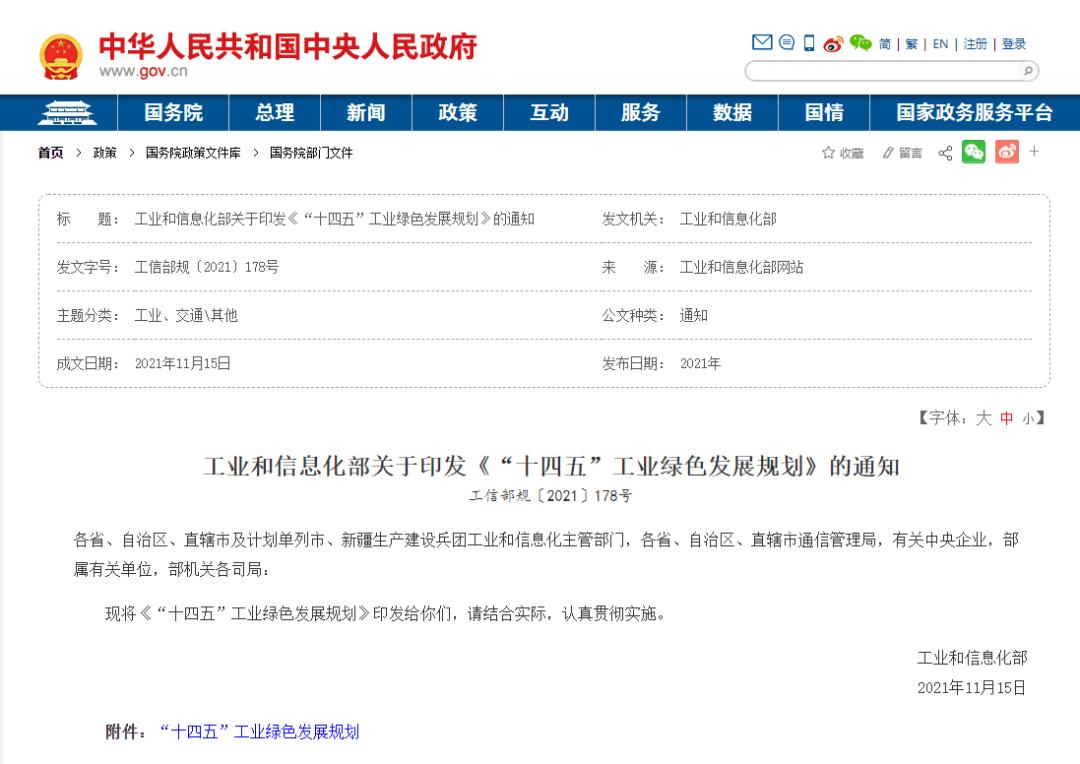Switch language to EN

940,44
